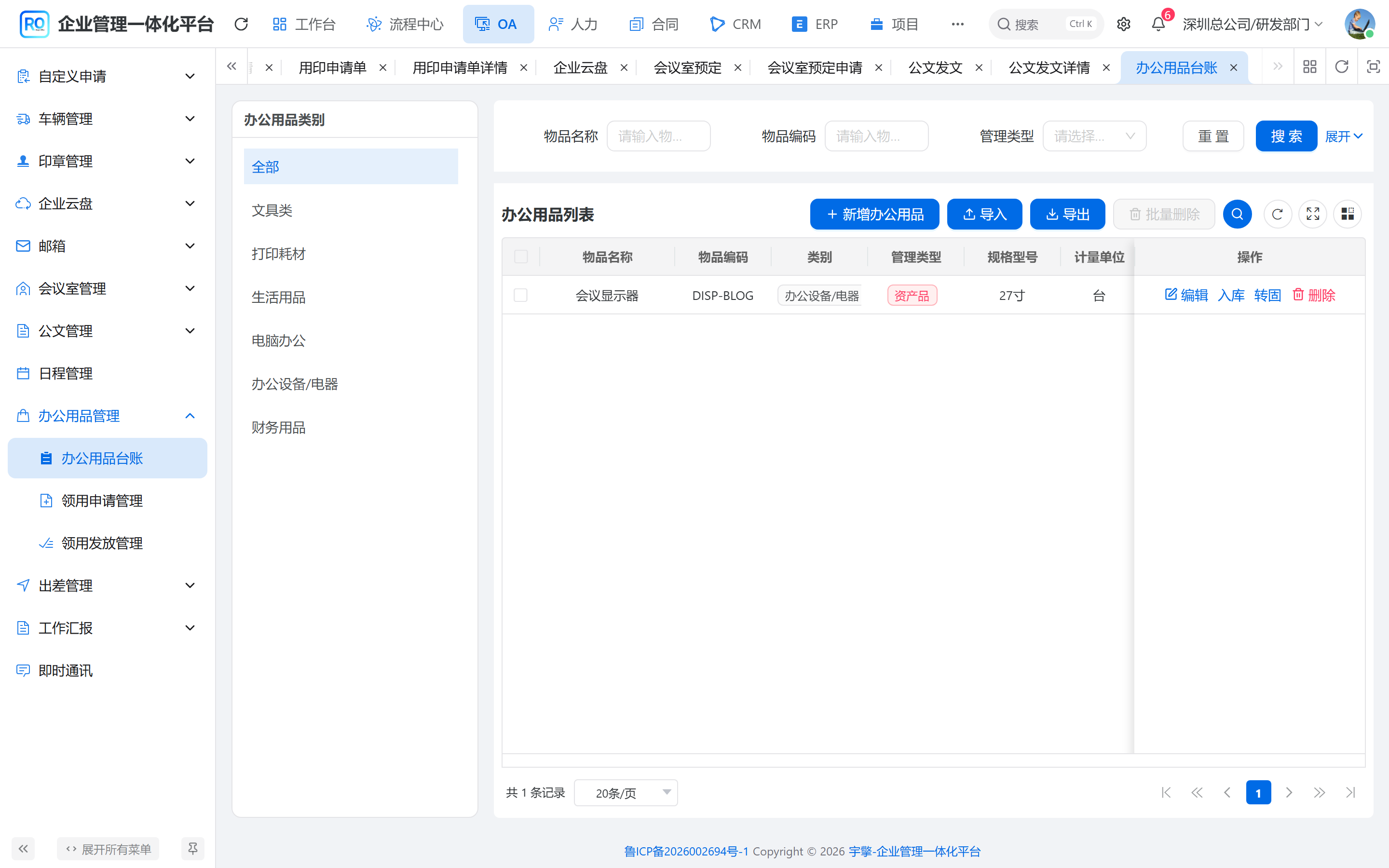Screen dimensions: 1389x868
Task: Click next page arrow in pagination
Action: pyautogui.click(x=1289, y=793)
